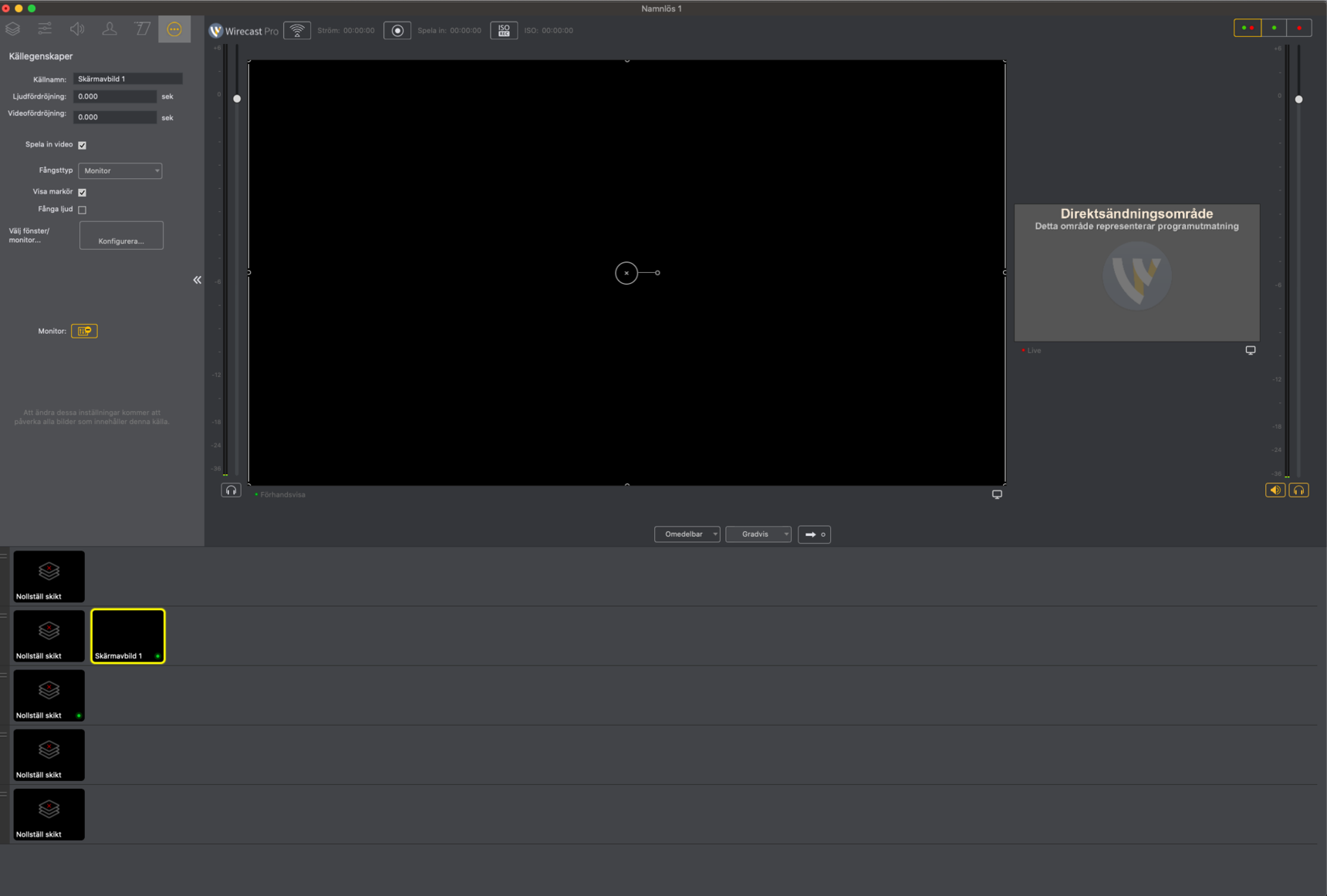1327x896 pixels.
Task: Click the monitor icon below the Live window
Action: tap(1251, 350)
